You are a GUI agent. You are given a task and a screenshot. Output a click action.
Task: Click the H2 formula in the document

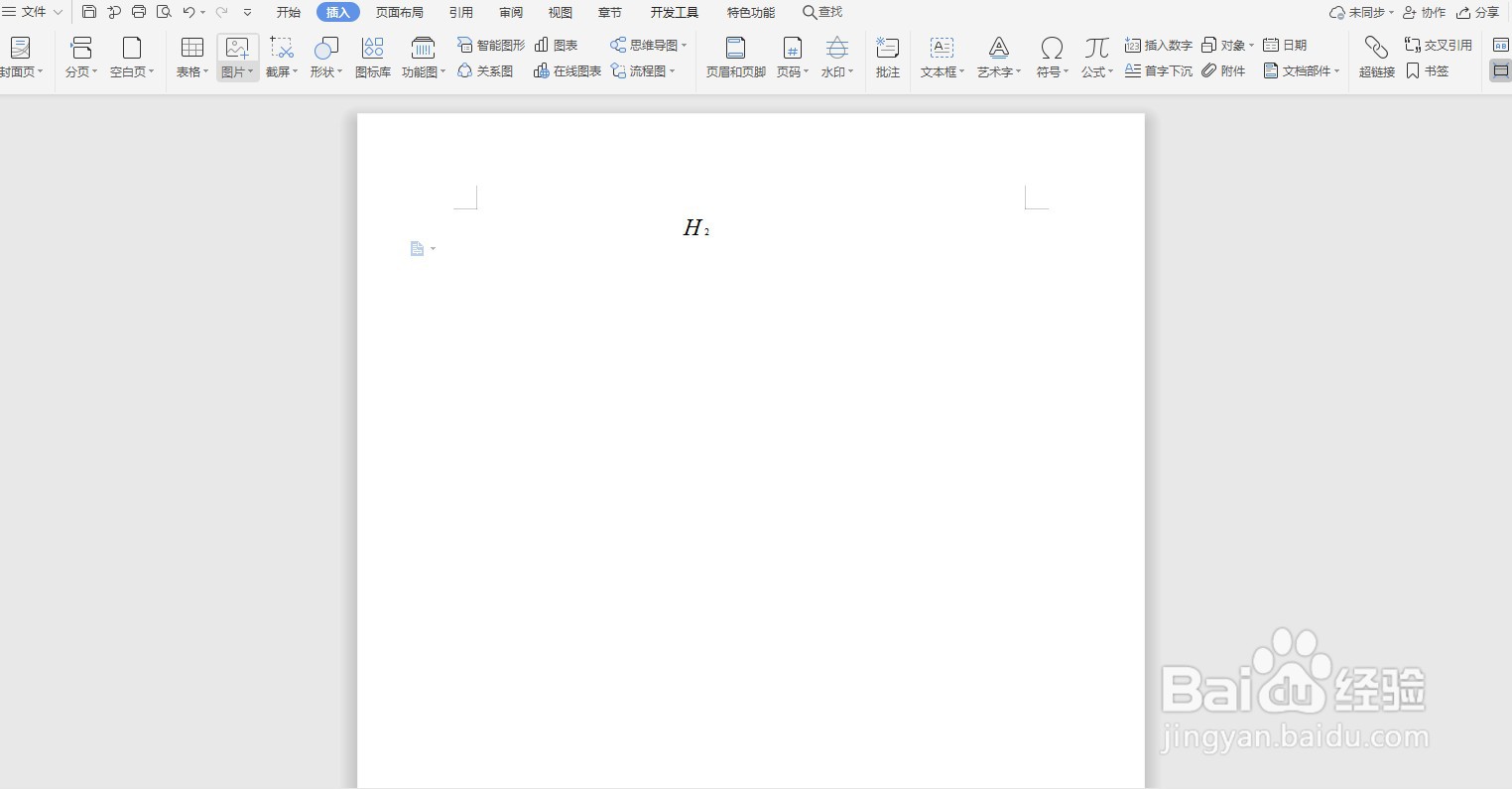[696, 228]
